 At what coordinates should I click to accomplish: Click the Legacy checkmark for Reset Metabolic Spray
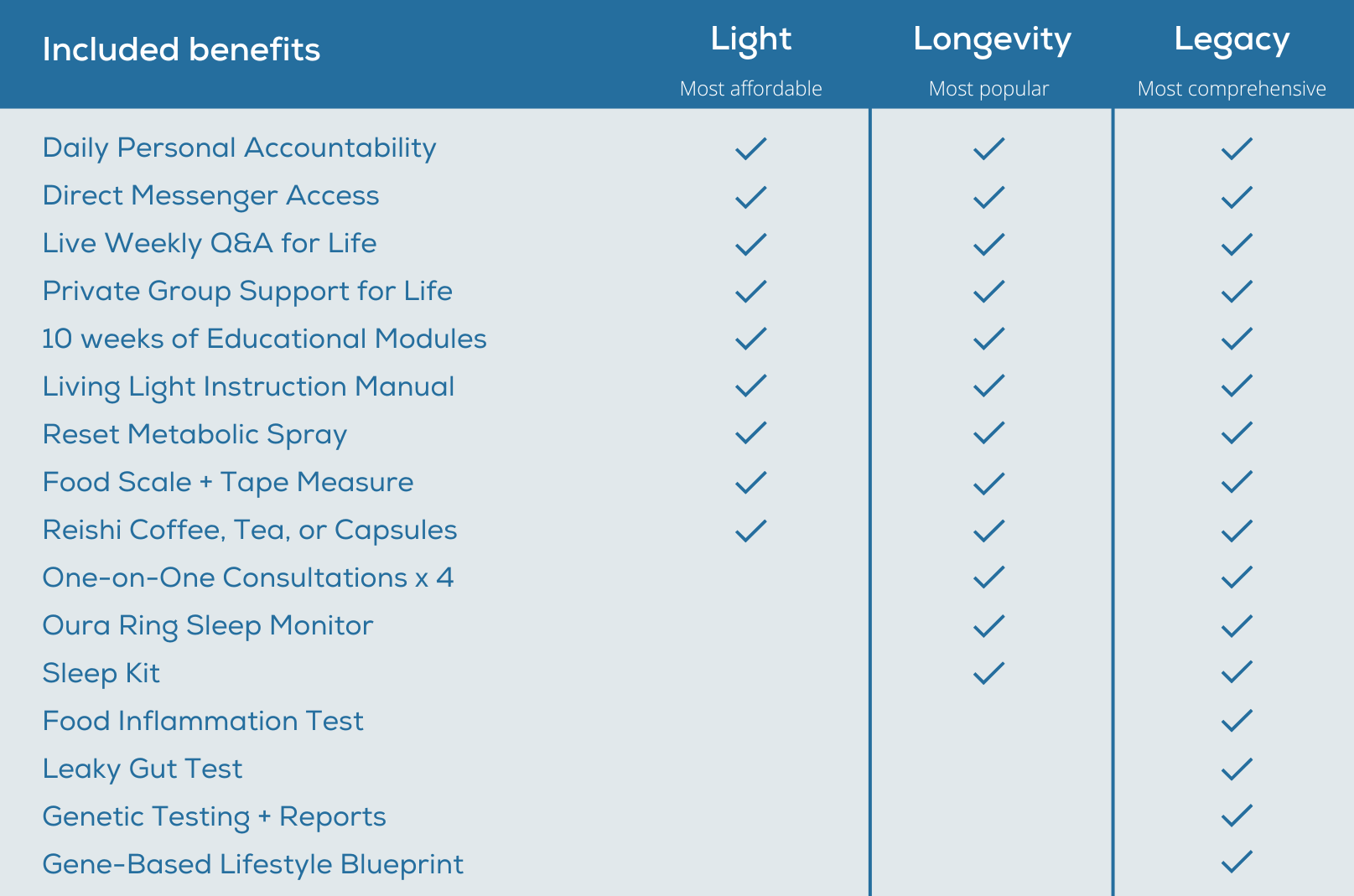1237,433
